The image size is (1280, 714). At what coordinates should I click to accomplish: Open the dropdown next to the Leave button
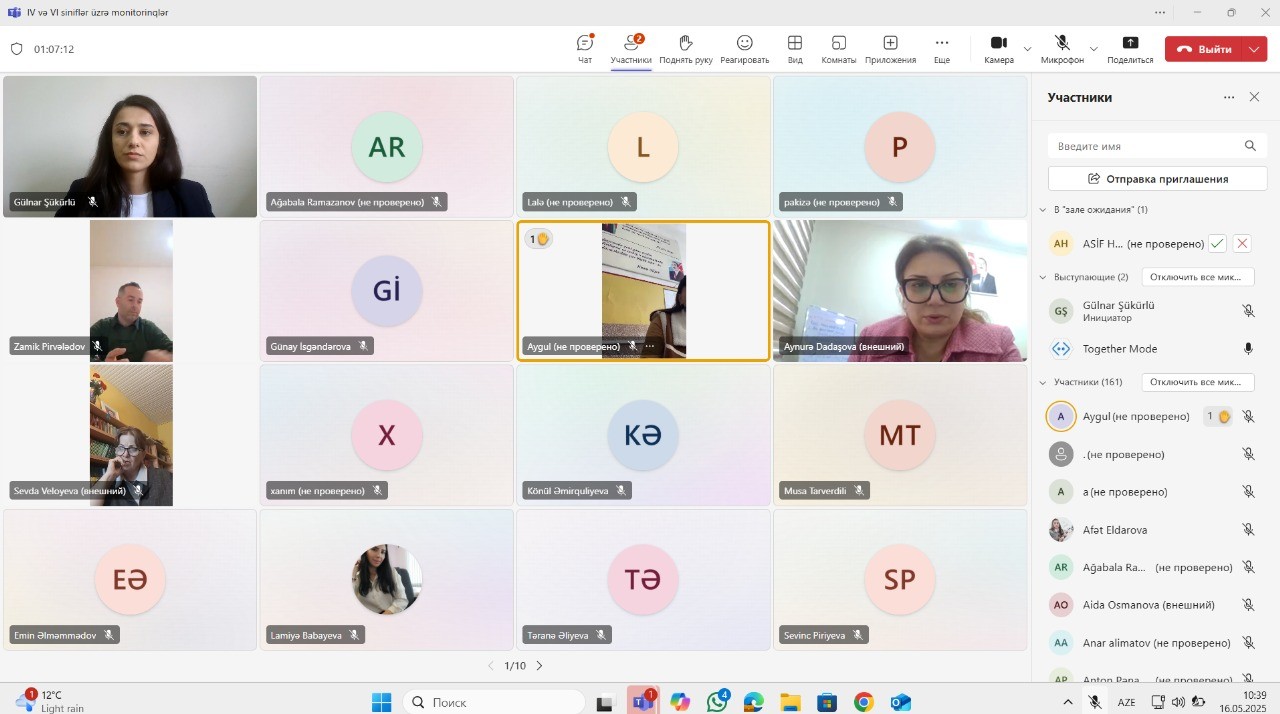coord(1255,49)
